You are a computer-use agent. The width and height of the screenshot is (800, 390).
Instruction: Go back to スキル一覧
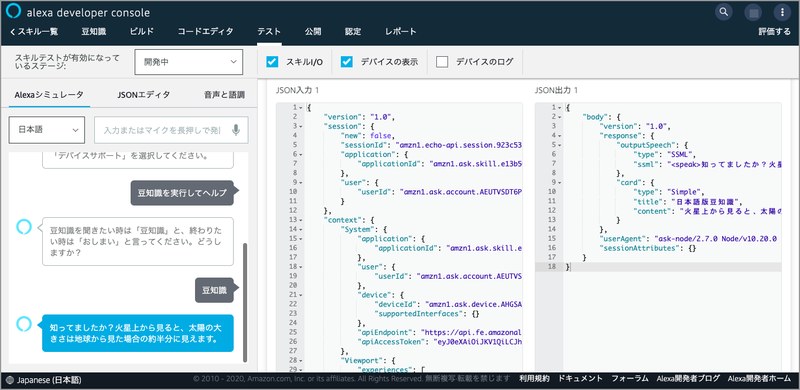34,32
